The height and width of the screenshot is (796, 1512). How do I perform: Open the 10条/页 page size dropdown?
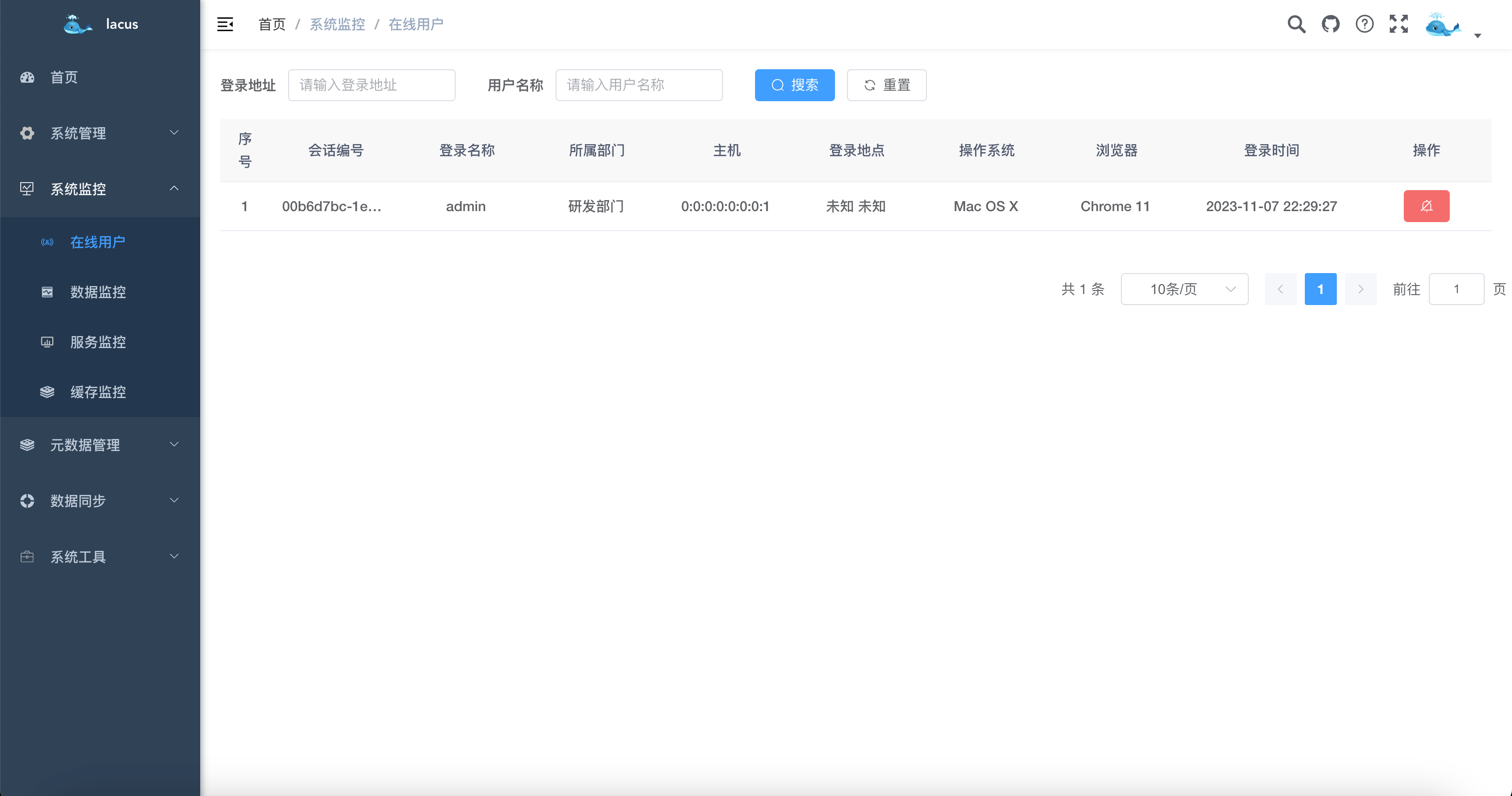(1185, 289)
